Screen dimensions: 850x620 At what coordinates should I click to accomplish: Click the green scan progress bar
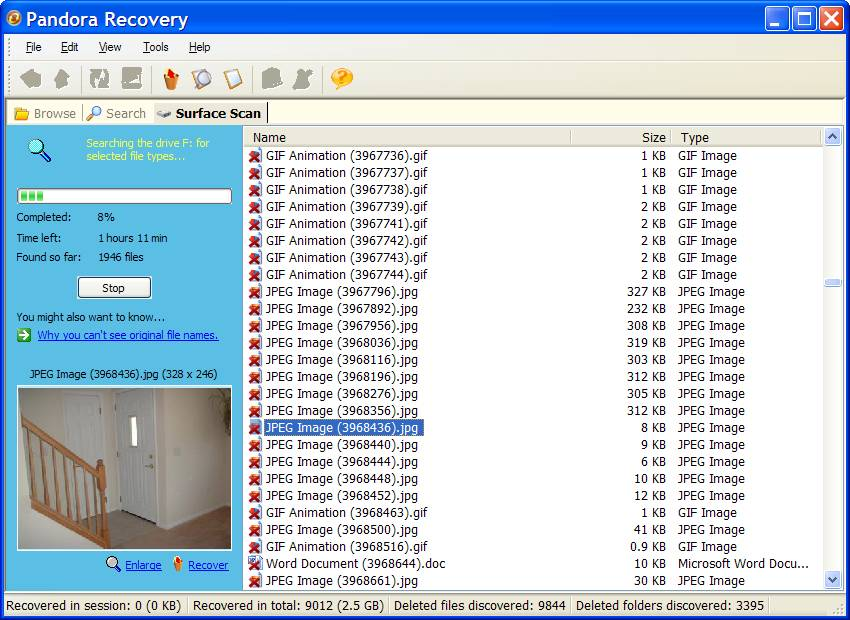[124, 196]
